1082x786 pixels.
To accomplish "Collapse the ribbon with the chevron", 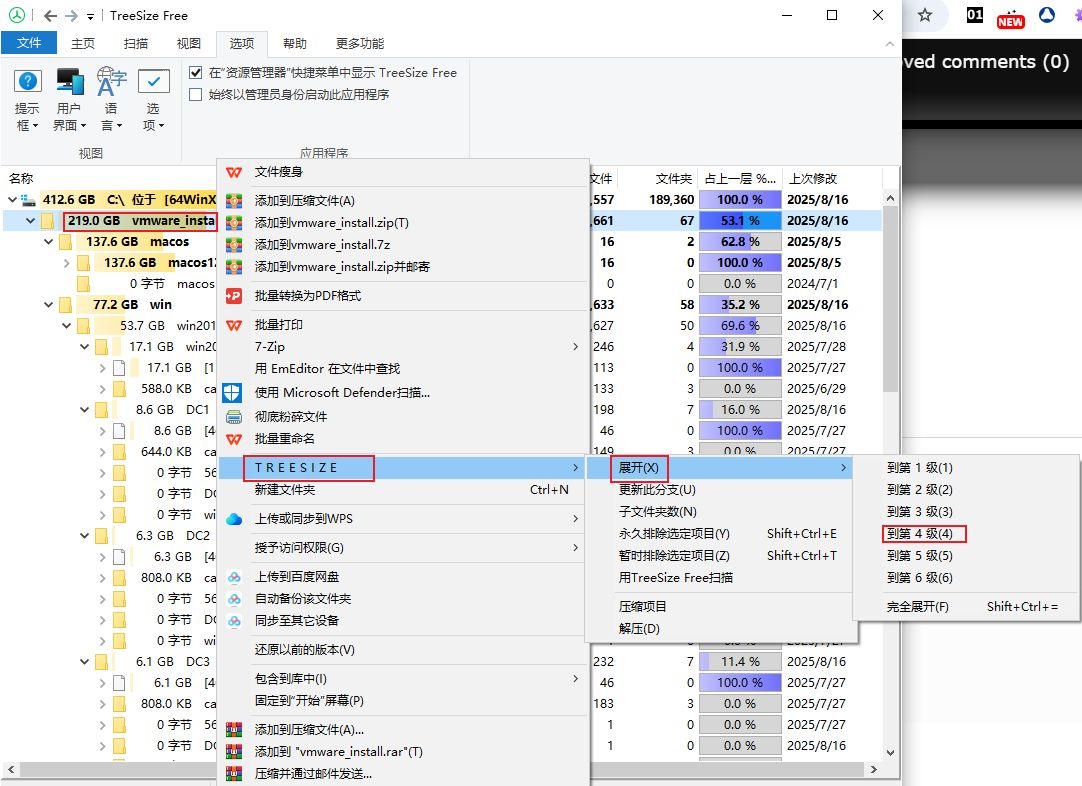I will click(889, 43).
